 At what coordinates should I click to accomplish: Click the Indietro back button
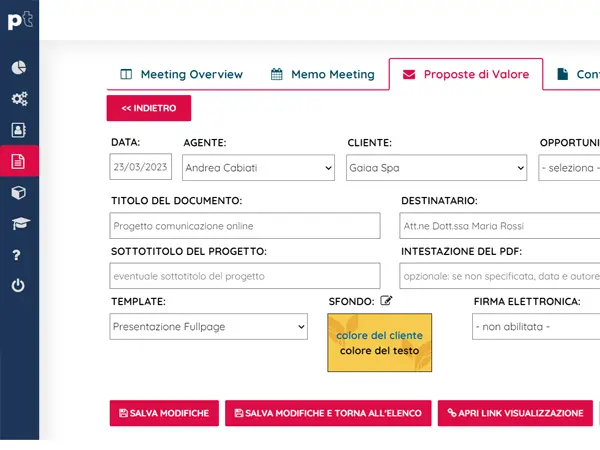click(x=148, y=108)
